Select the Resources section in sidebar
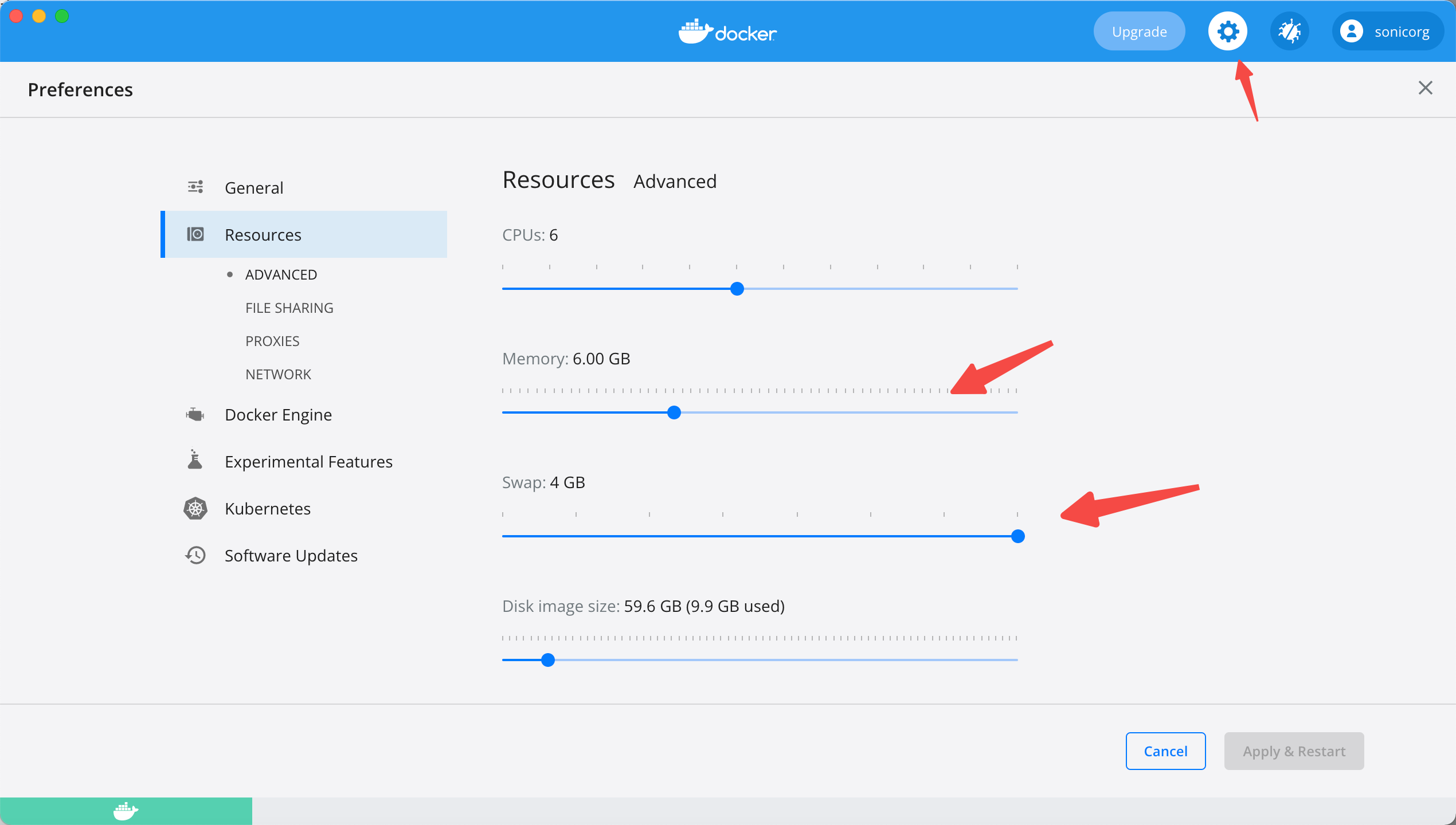1456x825 pixels. coord(304,234)
